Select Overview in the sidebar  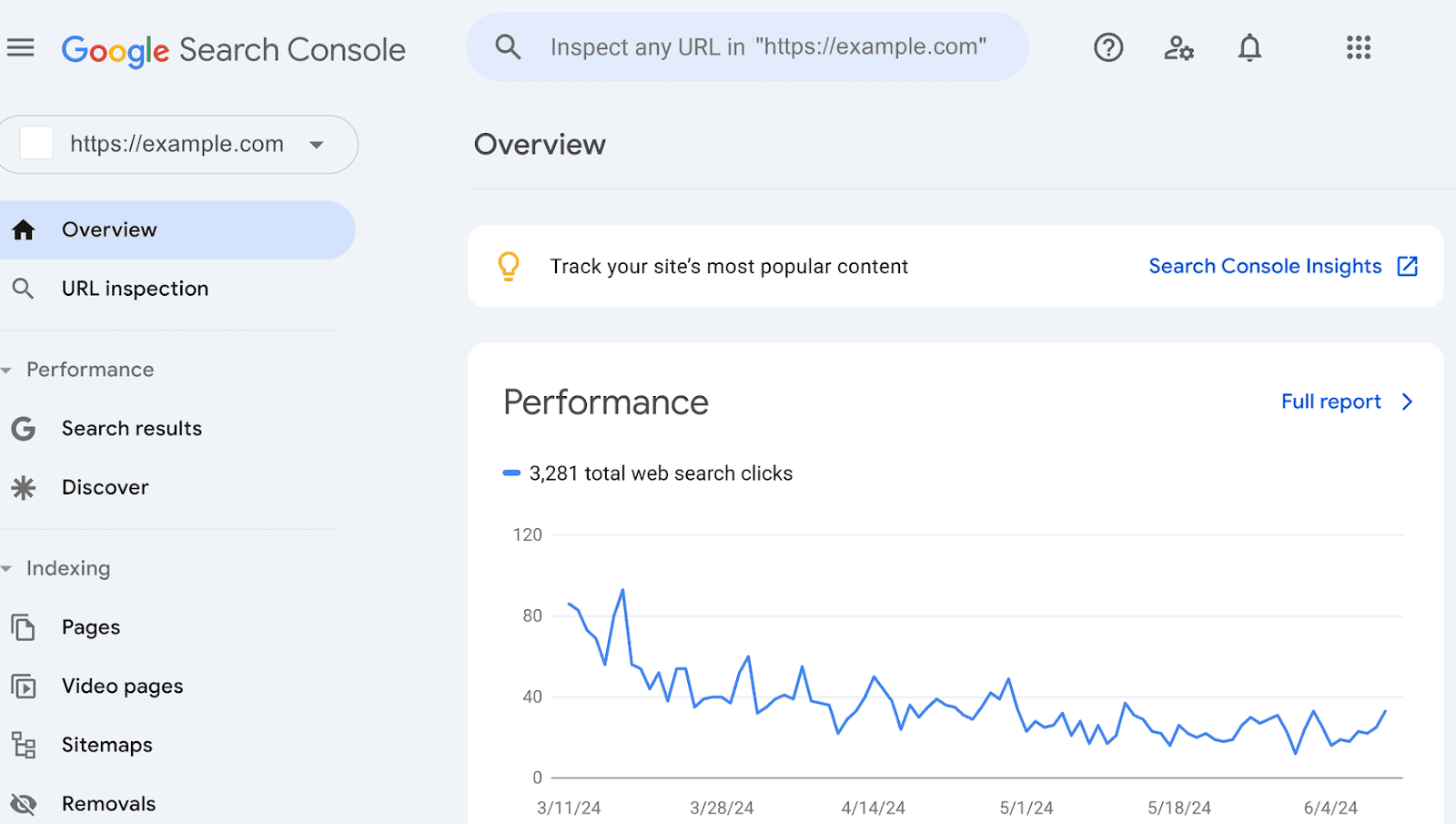(x=176, y=229)
